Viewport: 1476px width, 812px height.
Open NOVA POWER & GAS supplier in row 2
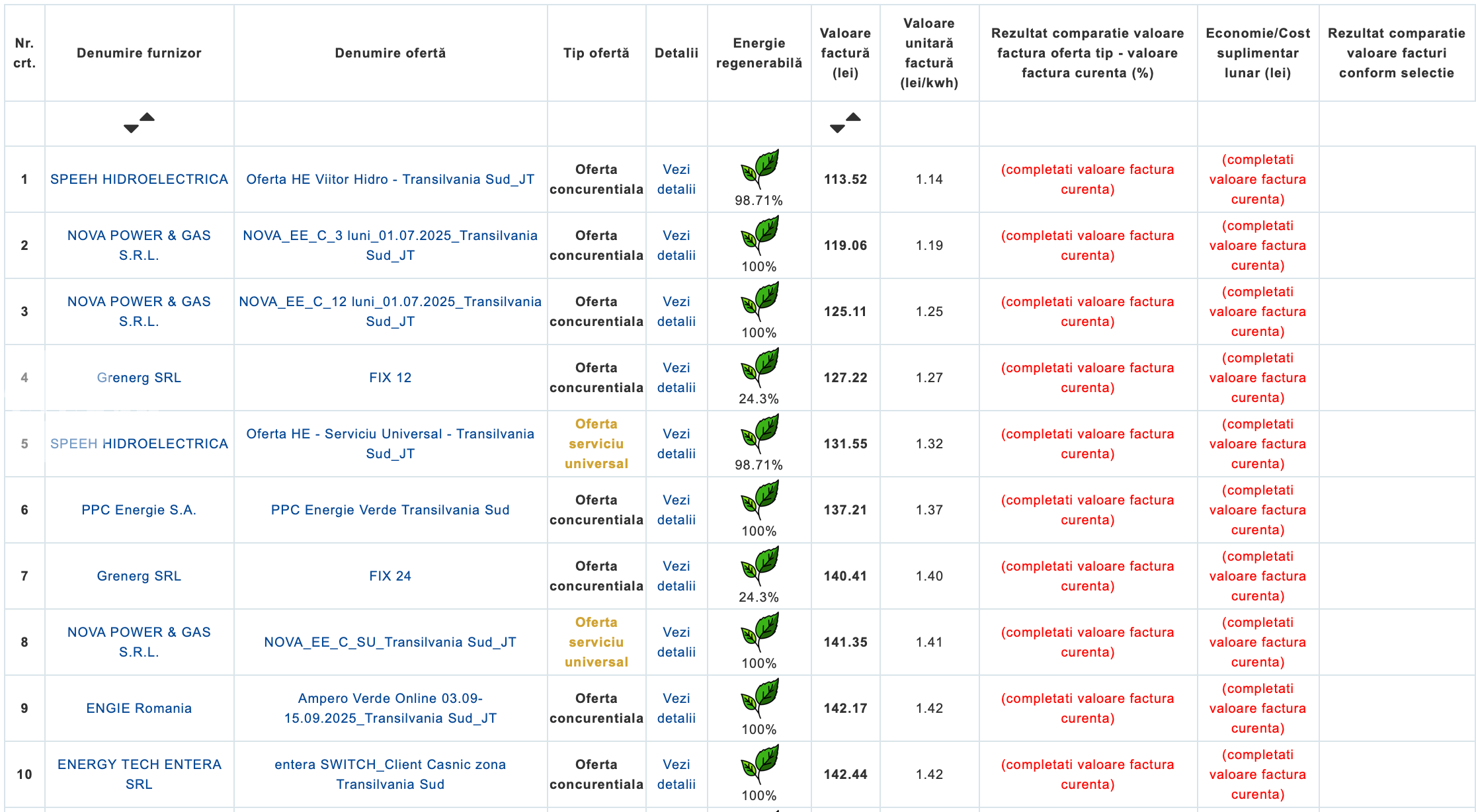(x=139, y=245)
